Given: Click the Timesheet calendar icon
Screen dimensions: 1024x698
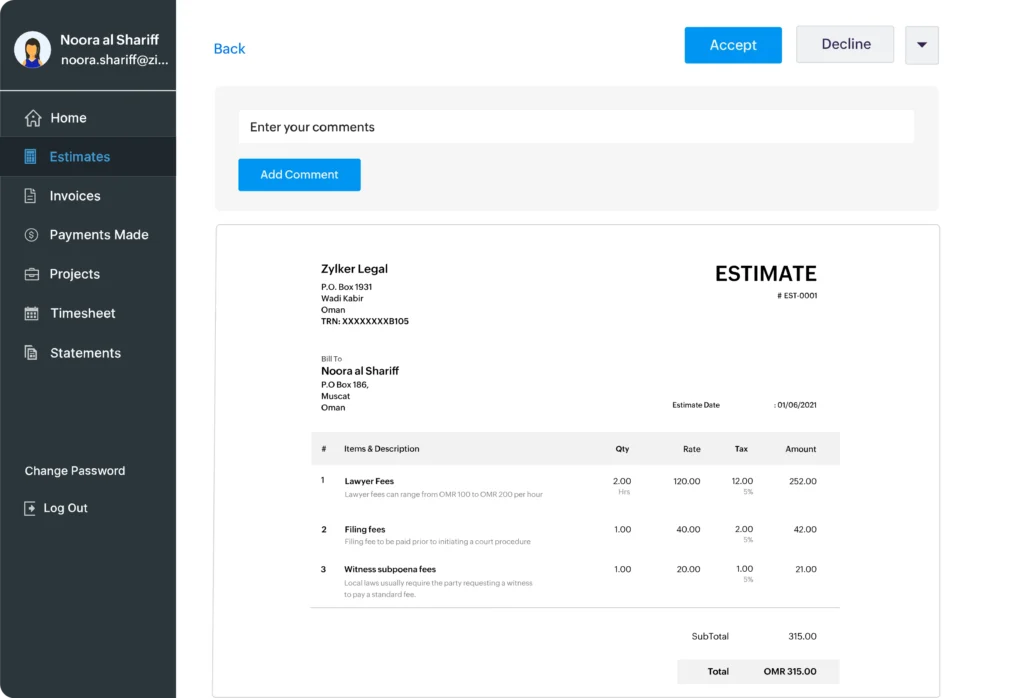Looking at the screenshot, I should pyautogui.click(x=31, y=313).
